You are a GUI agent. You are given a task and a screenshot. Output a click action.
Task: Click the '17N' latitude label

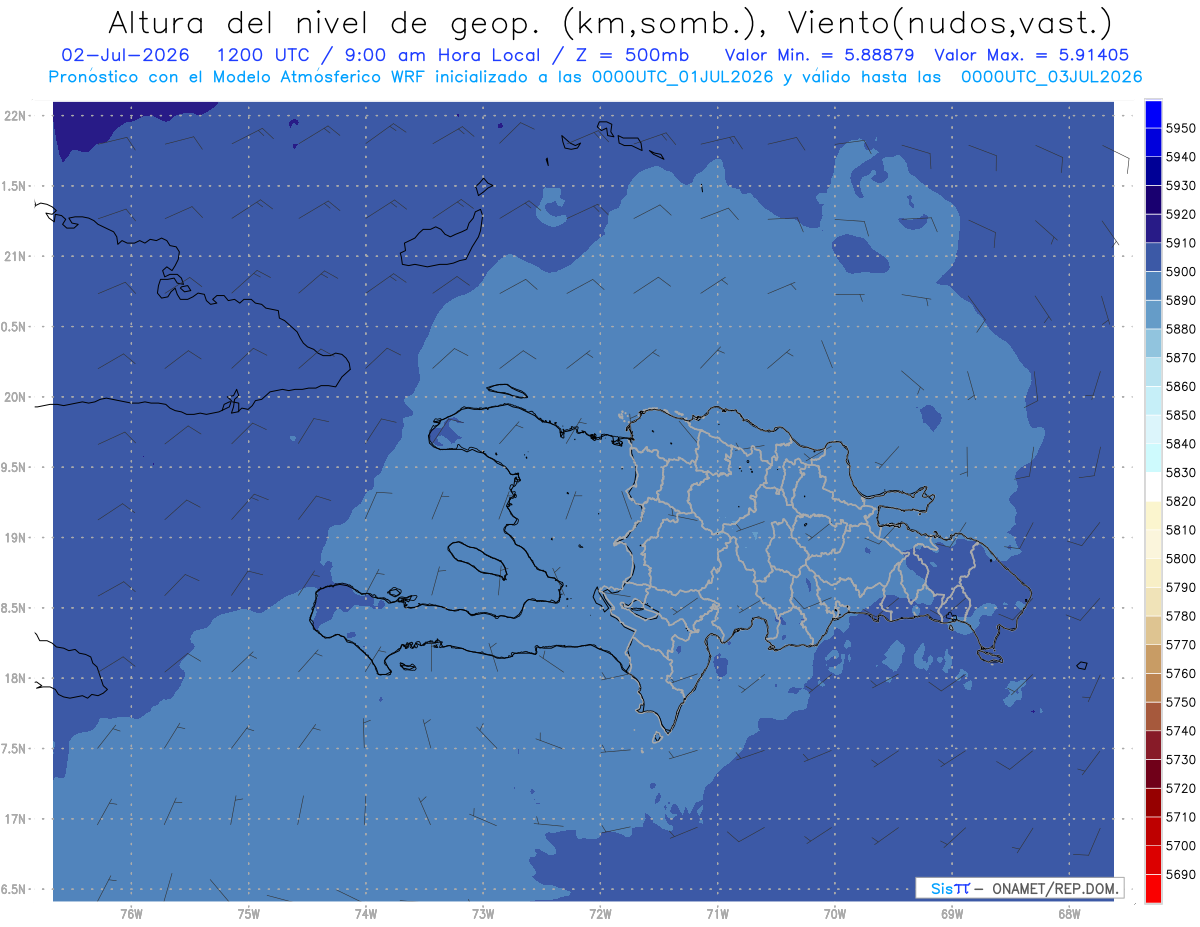(x=15, y=819)
